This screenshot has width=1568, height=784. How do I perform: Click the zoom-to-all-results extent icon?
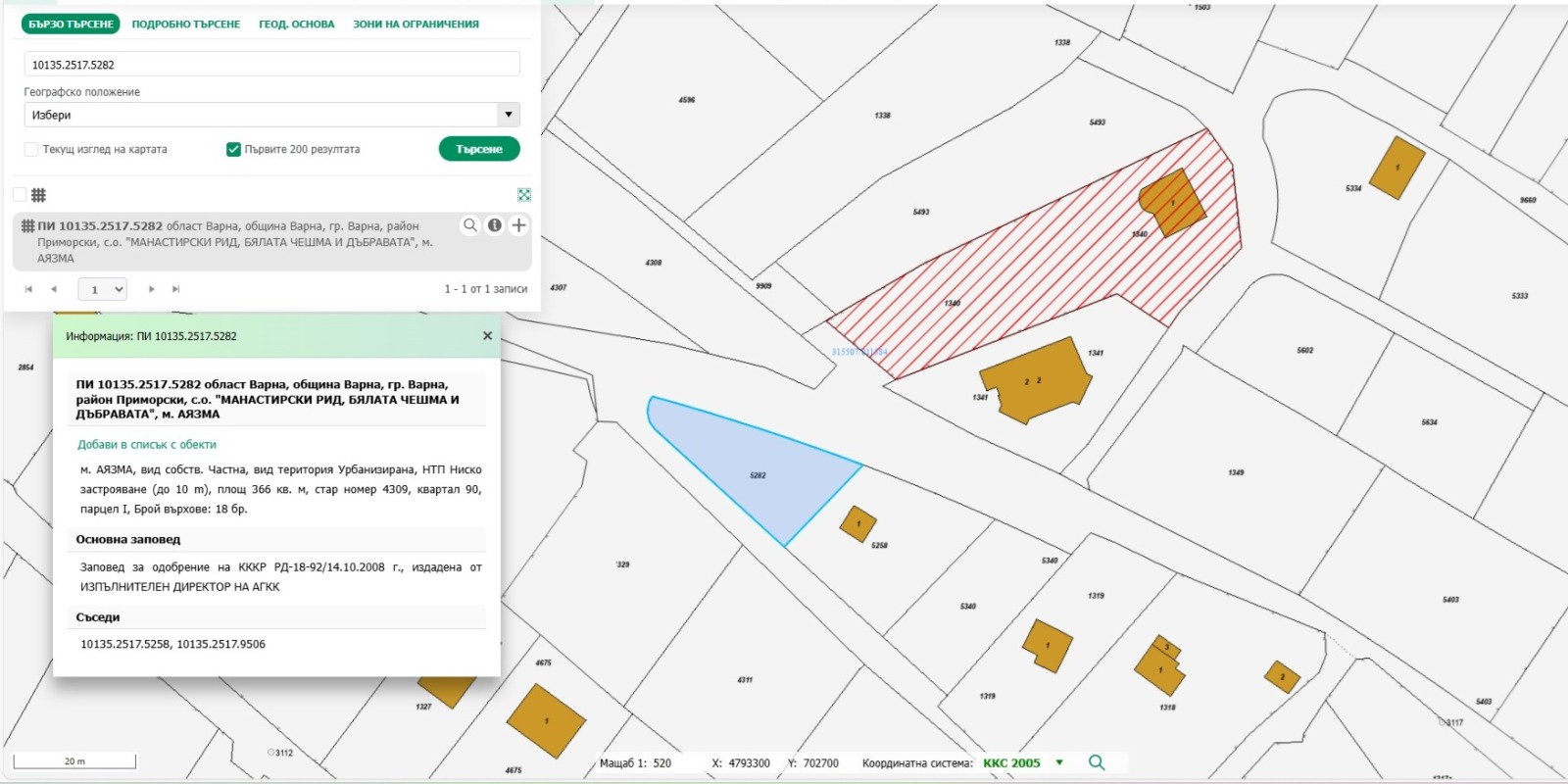524,195
